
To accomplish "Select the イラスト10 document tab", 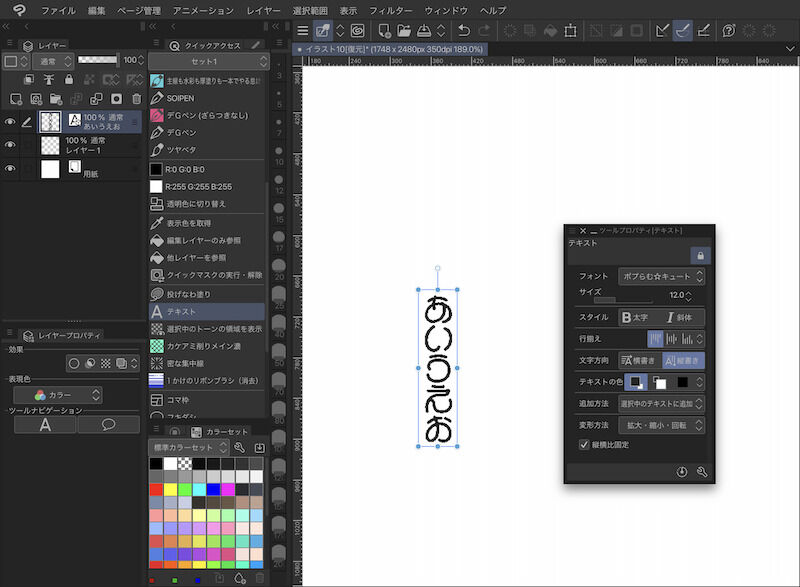I will (x=390, y=49).
